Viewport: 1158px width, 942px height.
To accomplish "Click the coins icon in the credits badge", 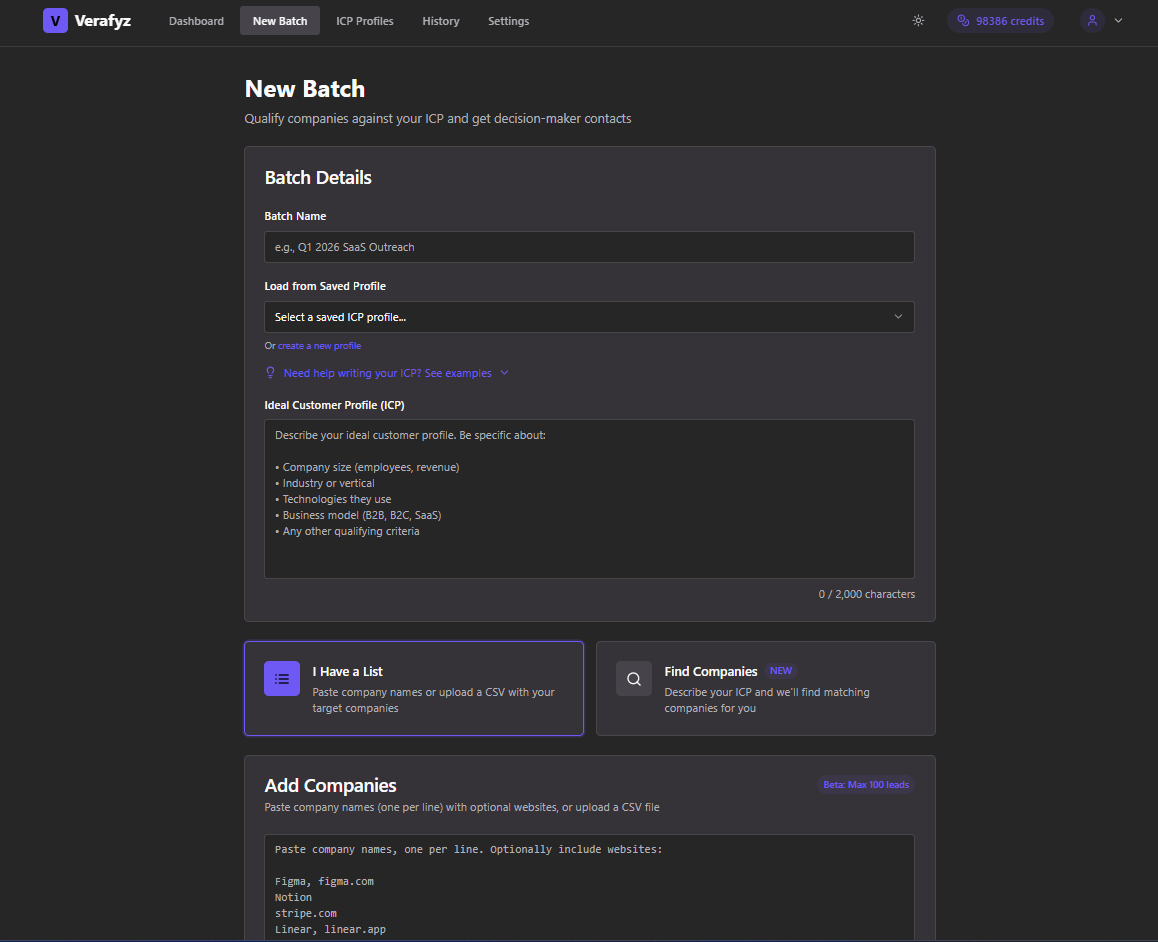I will 964,20.
